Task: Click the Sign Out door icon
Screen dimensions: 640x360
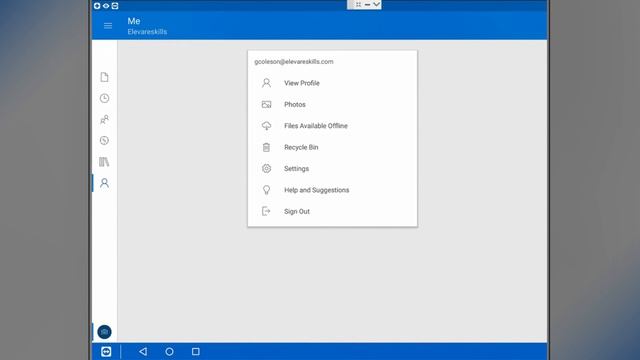Action: pos(266,211)
